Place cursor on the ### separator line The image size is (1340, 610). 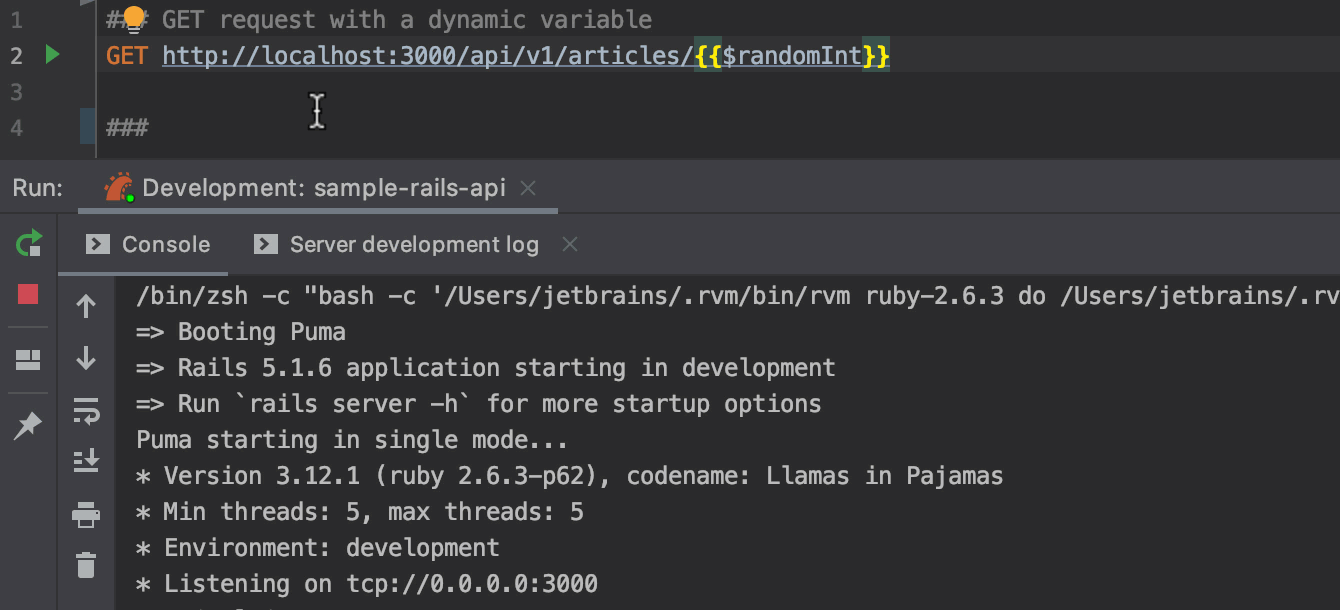click(x=127, y=128)
